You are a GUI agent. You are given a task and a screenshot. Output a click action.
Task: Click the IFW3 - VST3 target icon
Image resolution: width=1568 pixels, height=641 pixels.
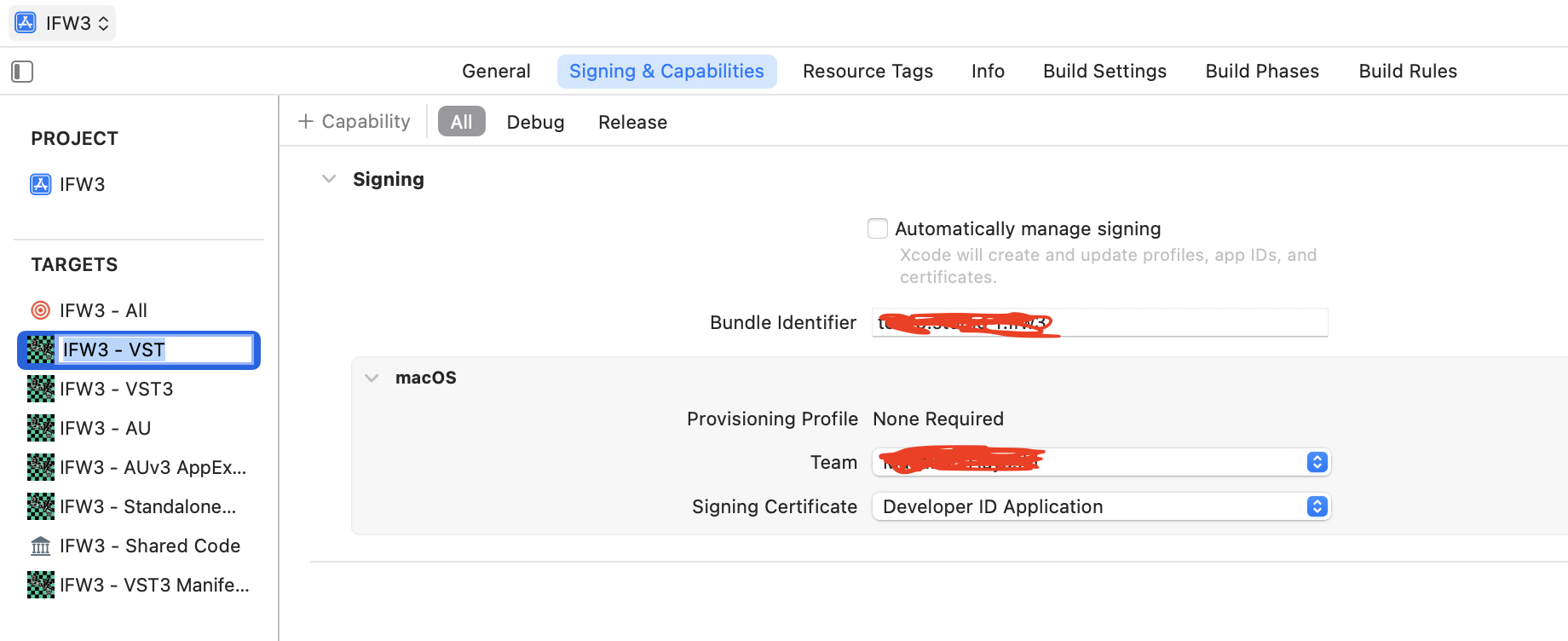tap(40, 389)
